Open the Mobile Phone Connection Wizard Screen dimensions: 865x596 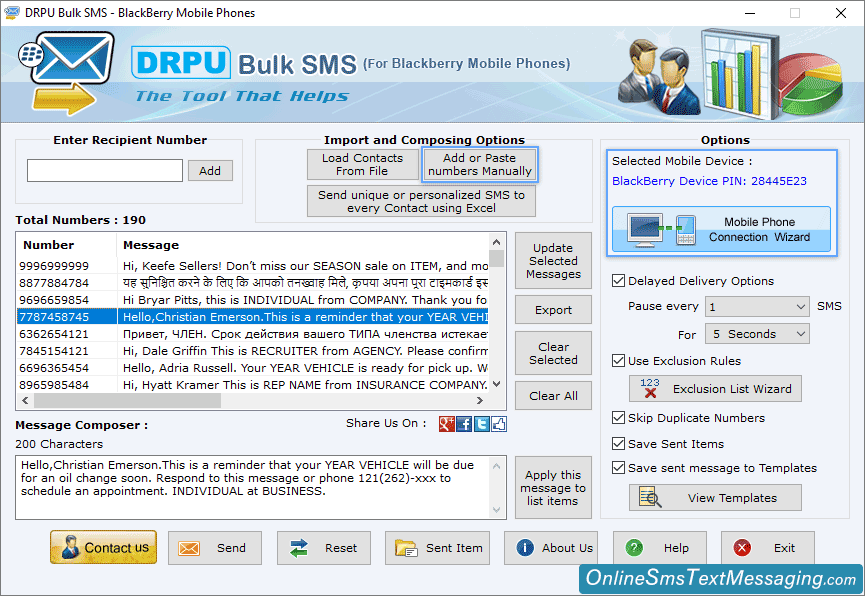721,229
